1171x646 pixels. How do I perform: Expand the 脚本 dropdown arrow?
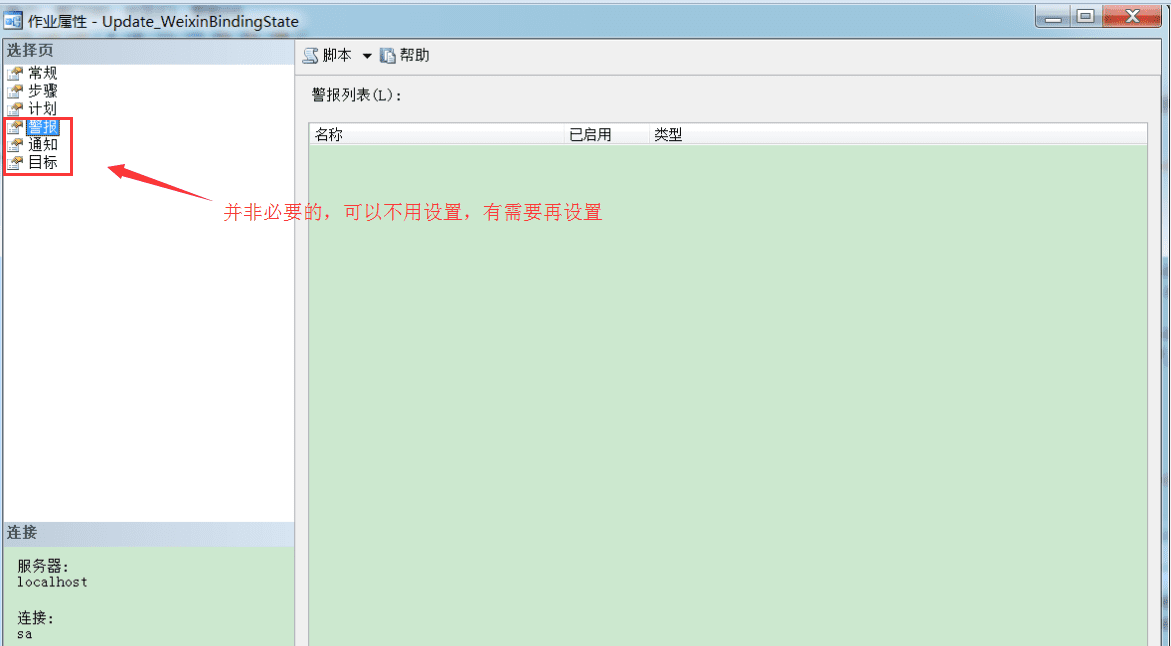(367, 56)
